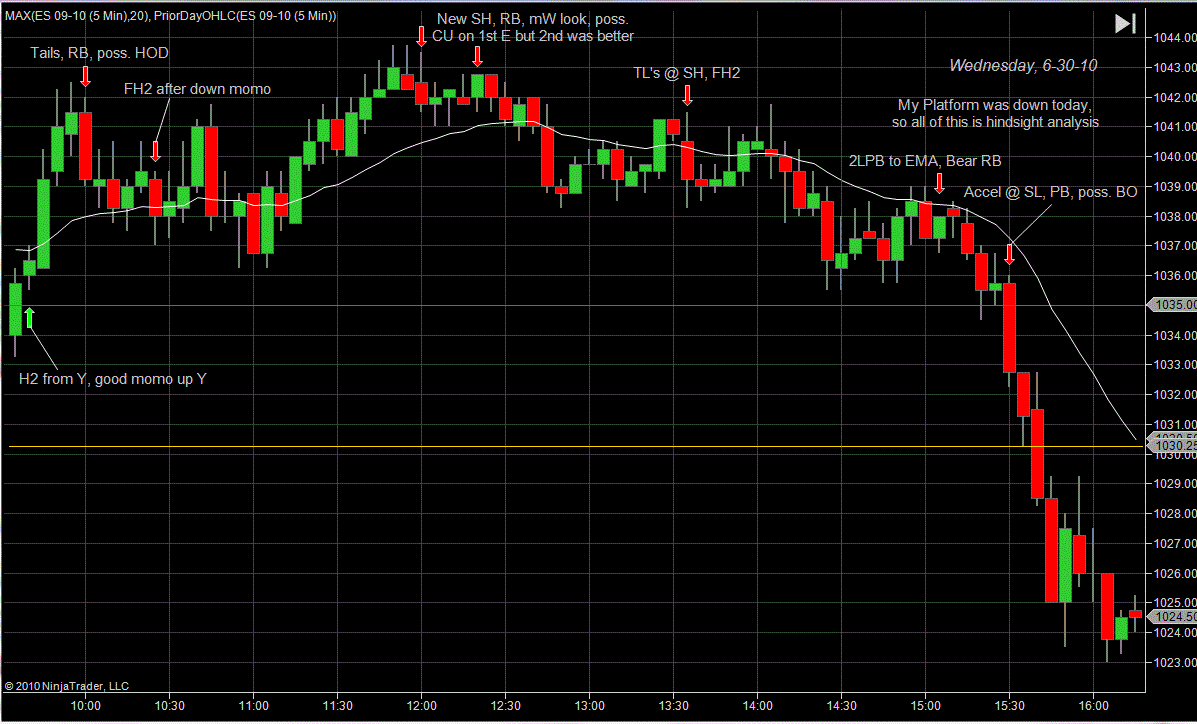
Task: Click the 'Wednesday, 6-30-10' date label
Action: (1022, 65)
